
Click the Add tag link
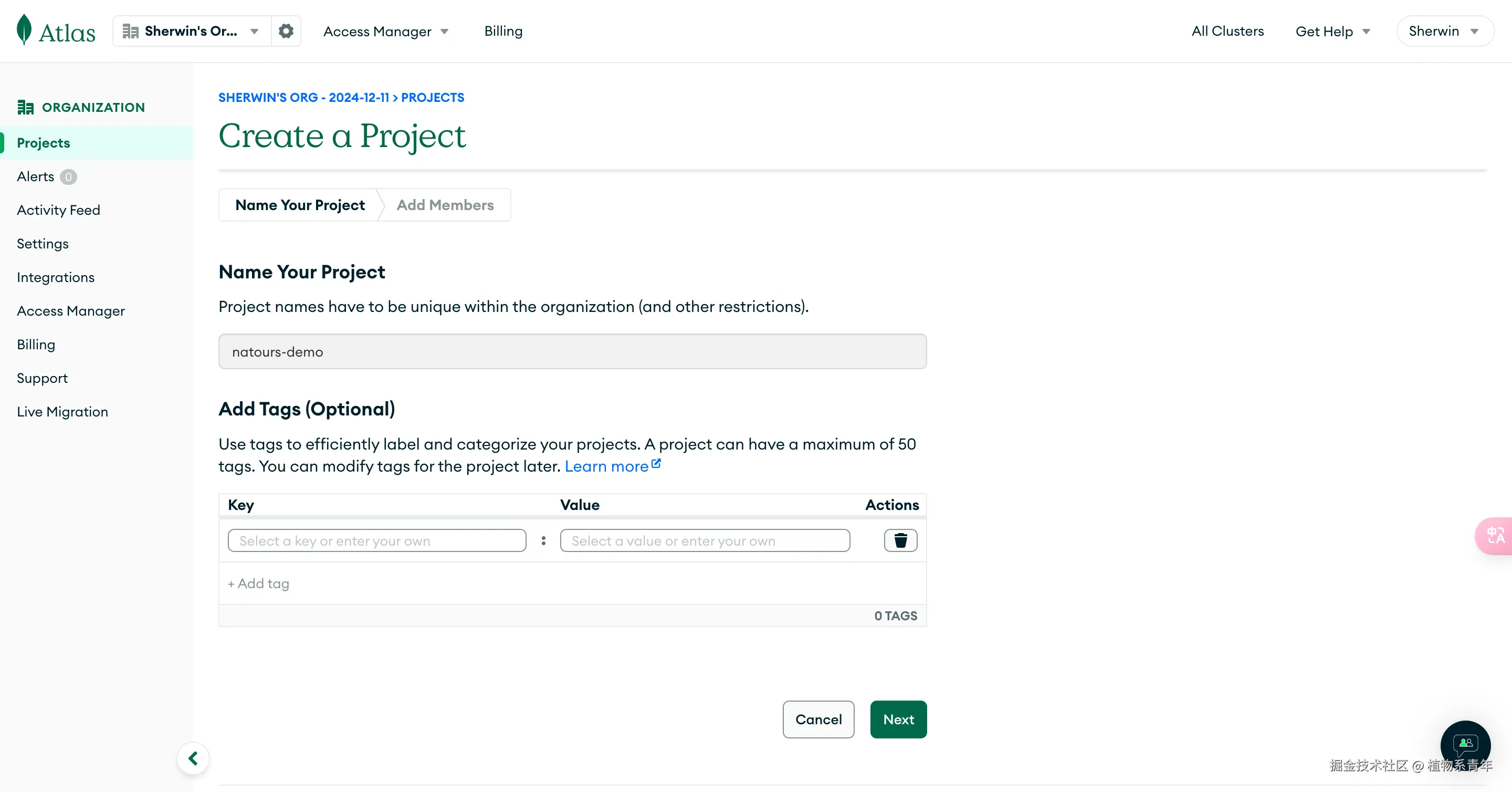pos(258,583)
